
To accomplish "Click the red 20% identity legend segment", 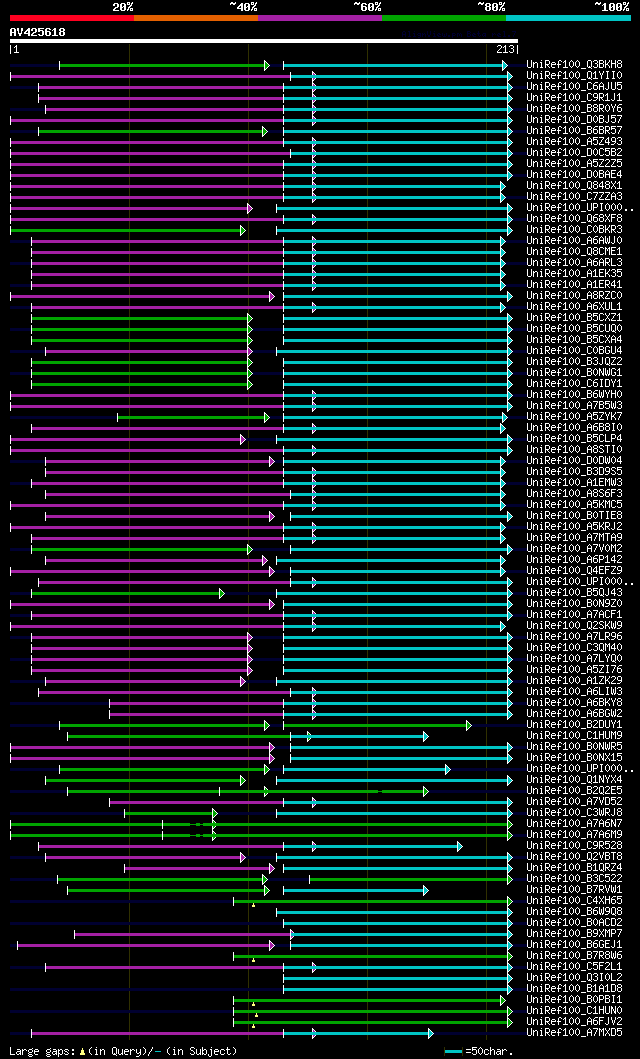I will pyautogui.click(x=72, y=18).
